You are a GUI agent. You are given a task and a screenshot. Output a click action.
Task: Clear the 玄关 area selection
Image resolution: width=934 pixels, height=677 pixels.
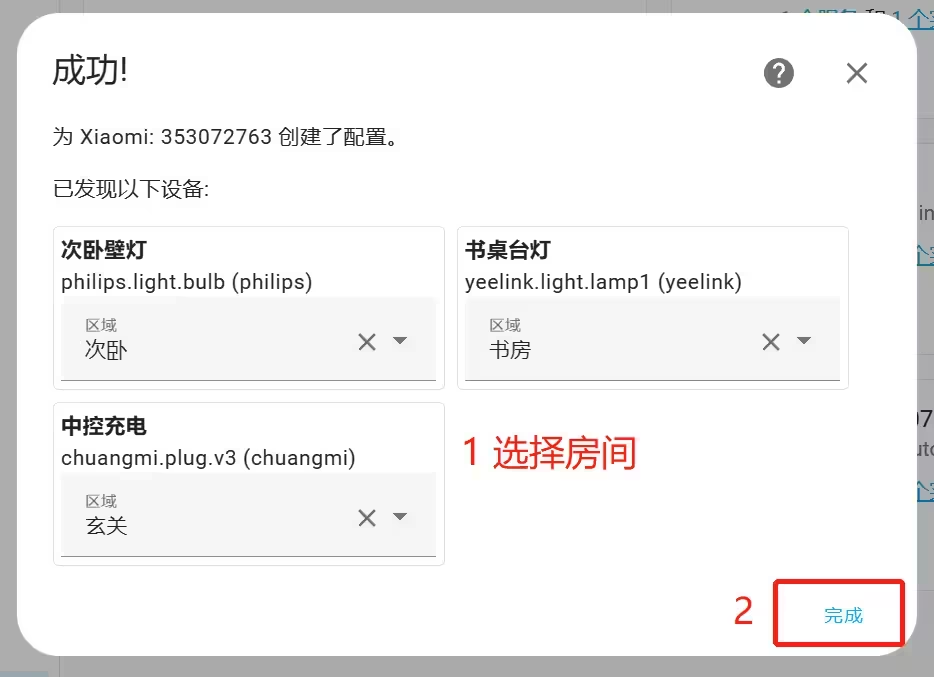[367, 517]
